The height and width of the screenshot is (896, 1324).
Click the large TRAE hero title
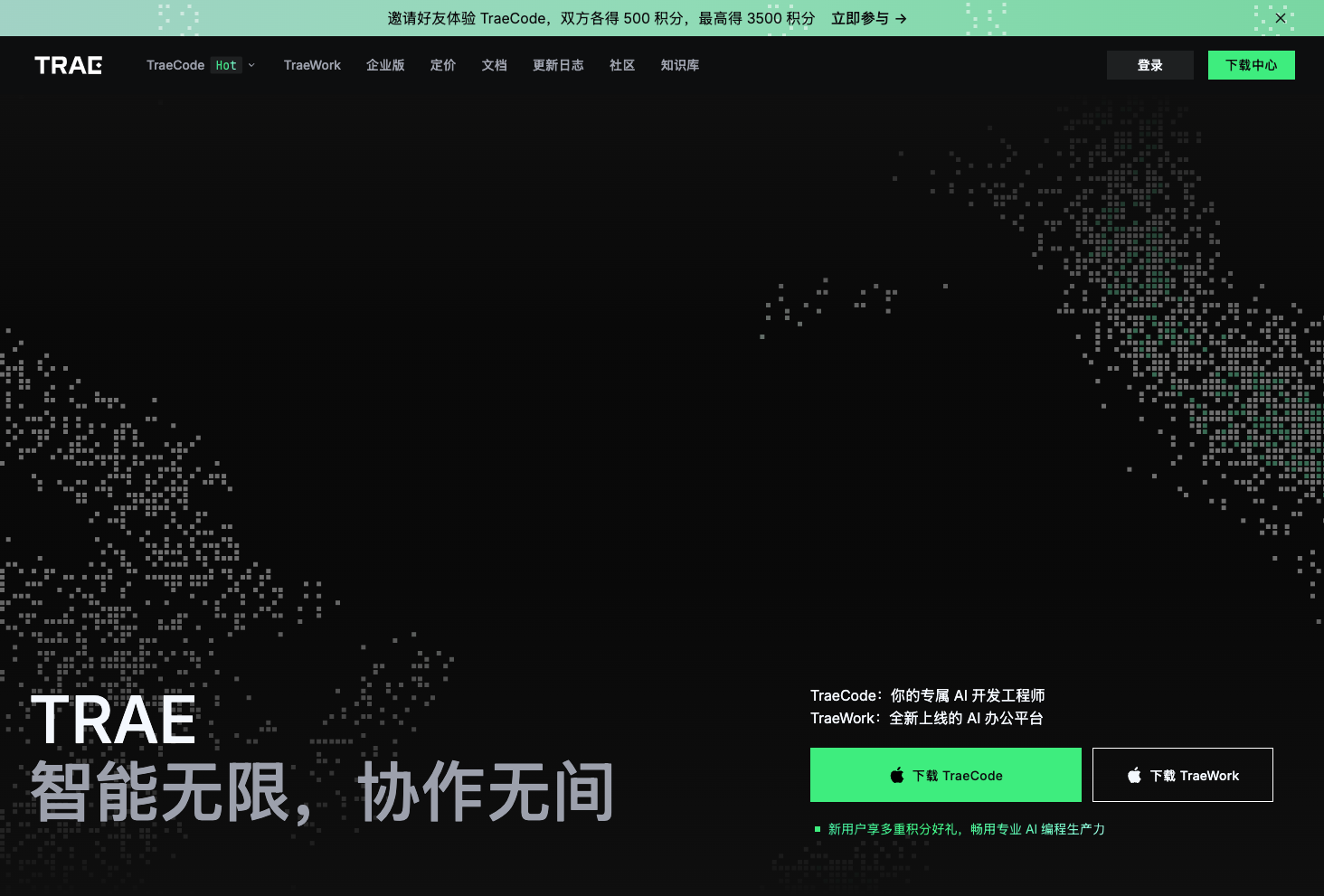pyautogui.click(x=114, y=721)
